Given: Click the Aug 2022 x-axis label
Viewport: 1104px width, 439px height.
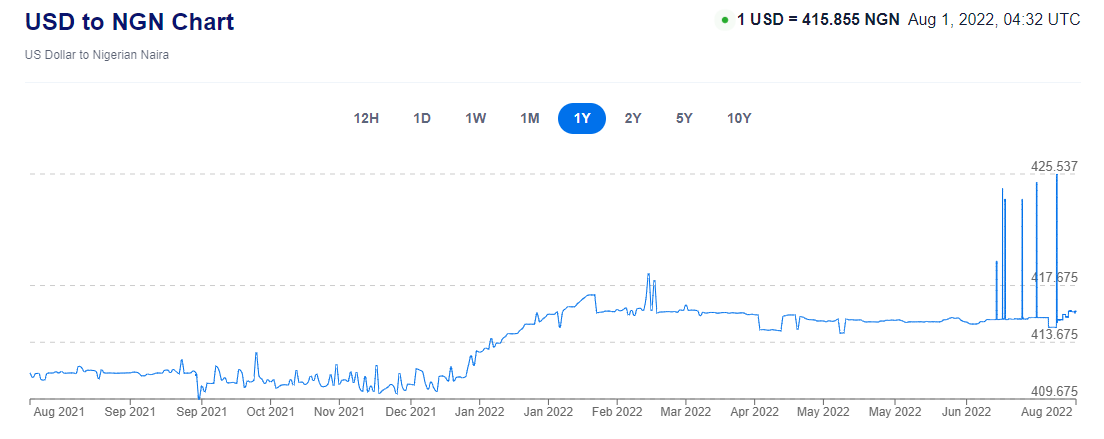Looking at the screenshot, I should pyautogui.click(x=1045, y=410).
